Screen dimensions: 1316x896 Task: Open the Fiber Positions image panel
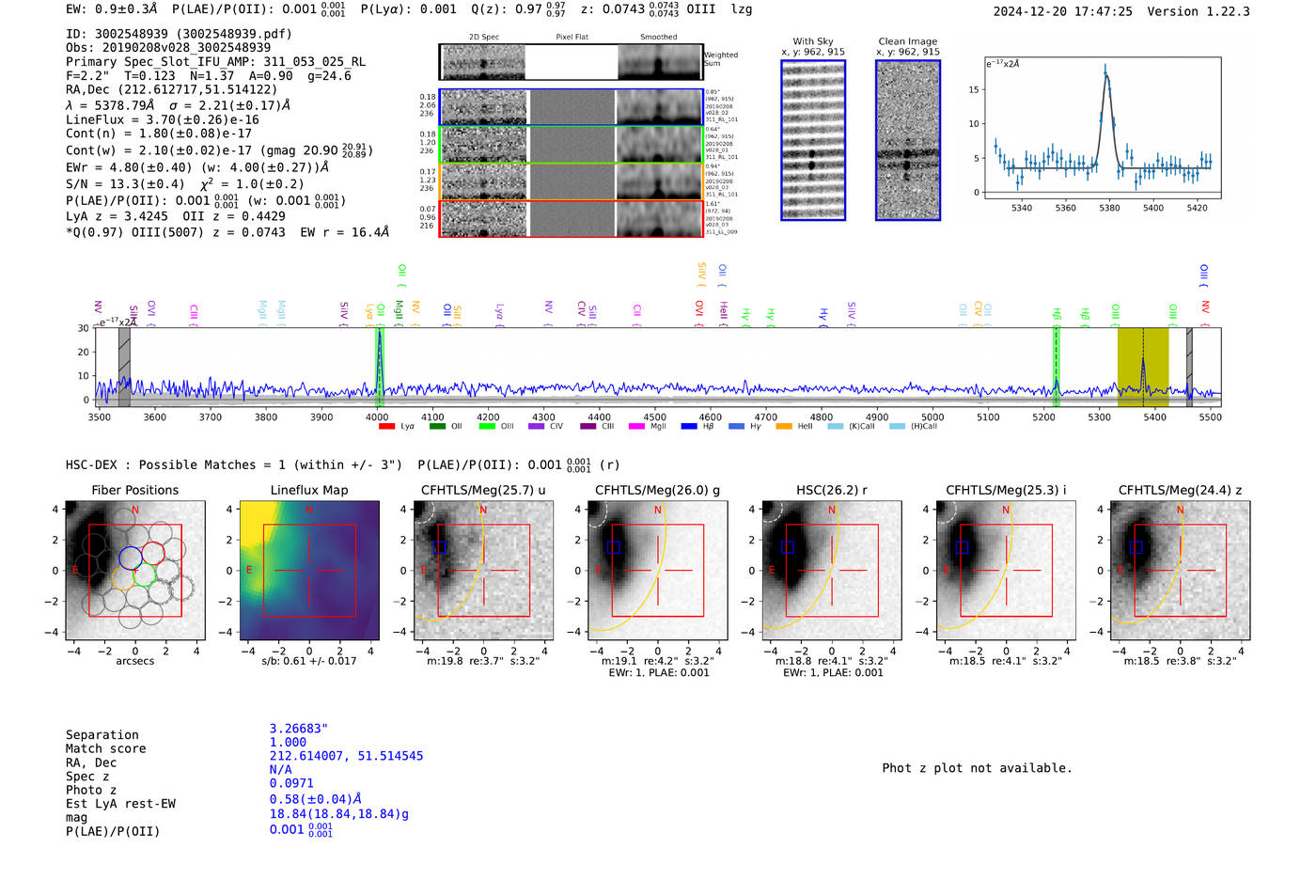(135, 570)
